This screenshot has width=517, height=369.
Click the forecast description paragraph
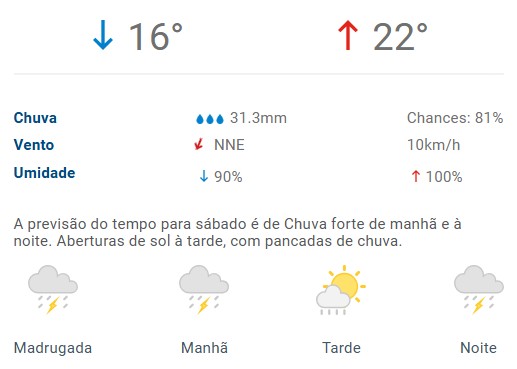click(x=237, y=232)
